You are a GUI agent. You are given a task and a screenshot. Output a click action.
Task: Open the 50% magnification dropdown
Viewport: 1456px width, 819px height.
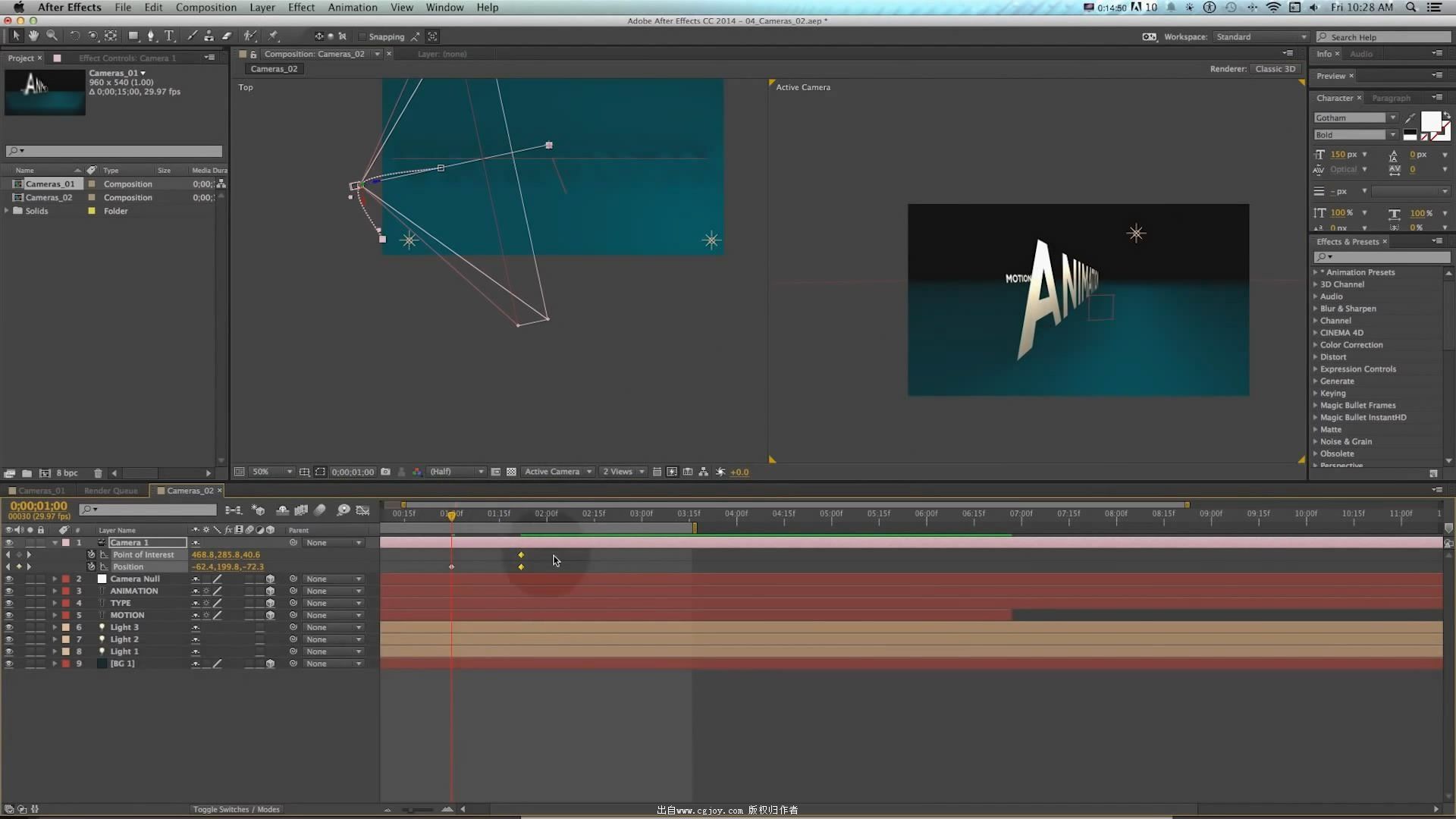[271, 472]
